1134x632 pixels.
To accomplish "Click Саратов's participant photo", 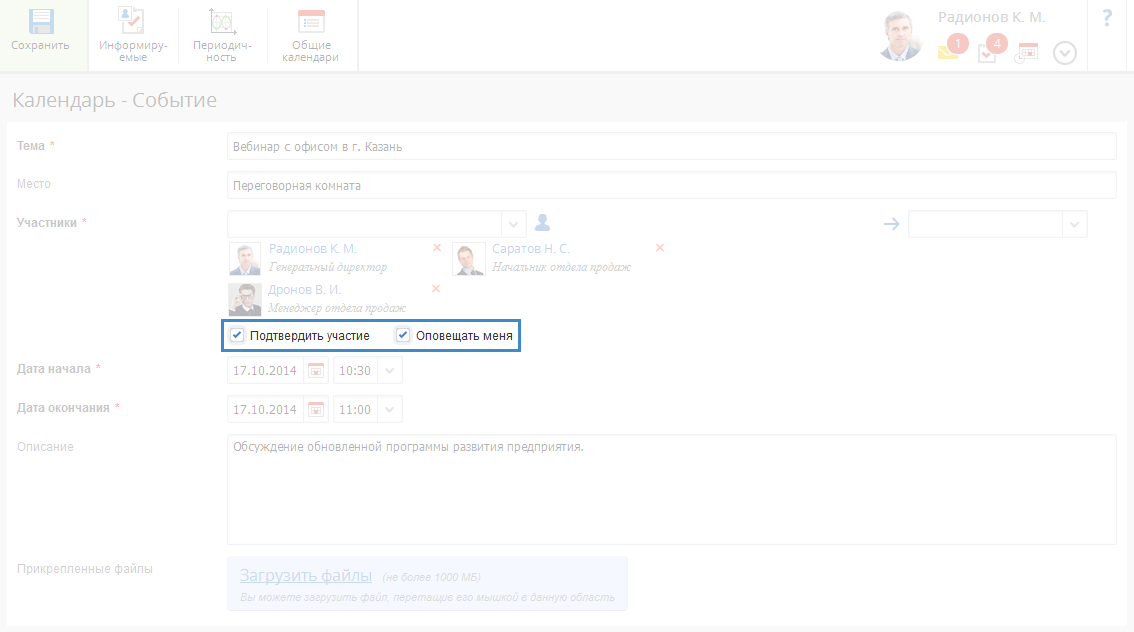I will (469, 259).
